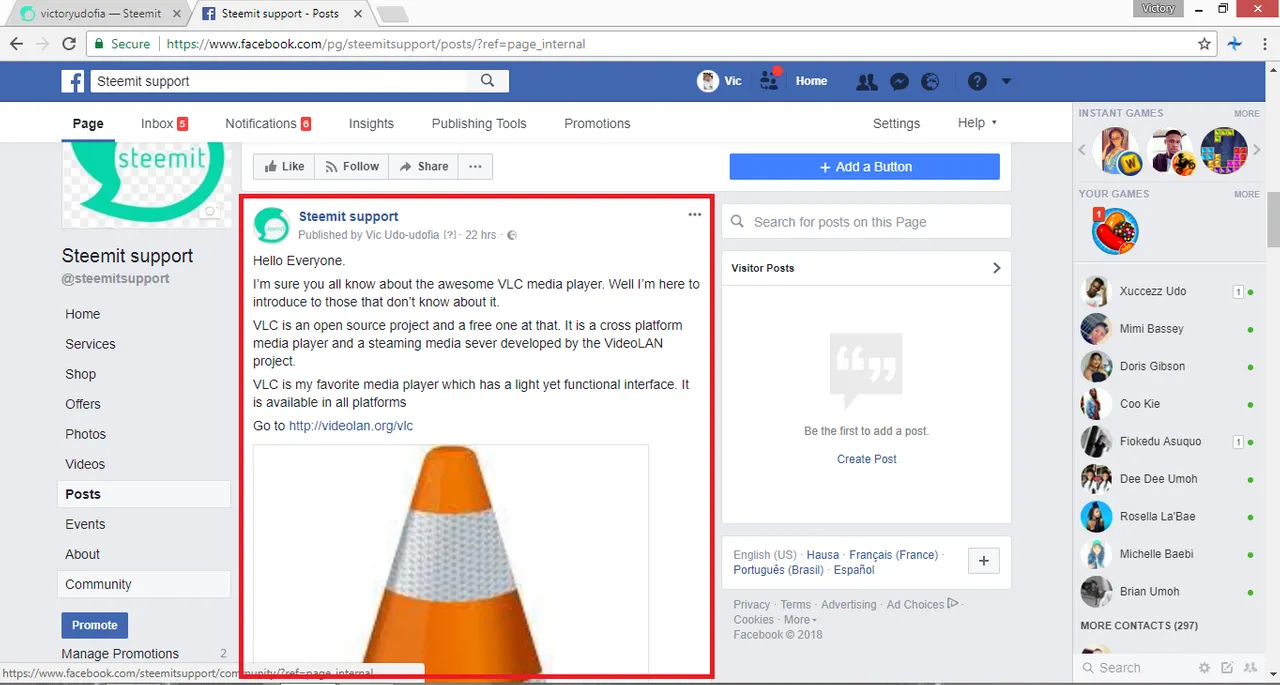Viewport: 1280px width, 685px height.
Task: Open the Messenger icon in top bar
Action: coord(899,82)
